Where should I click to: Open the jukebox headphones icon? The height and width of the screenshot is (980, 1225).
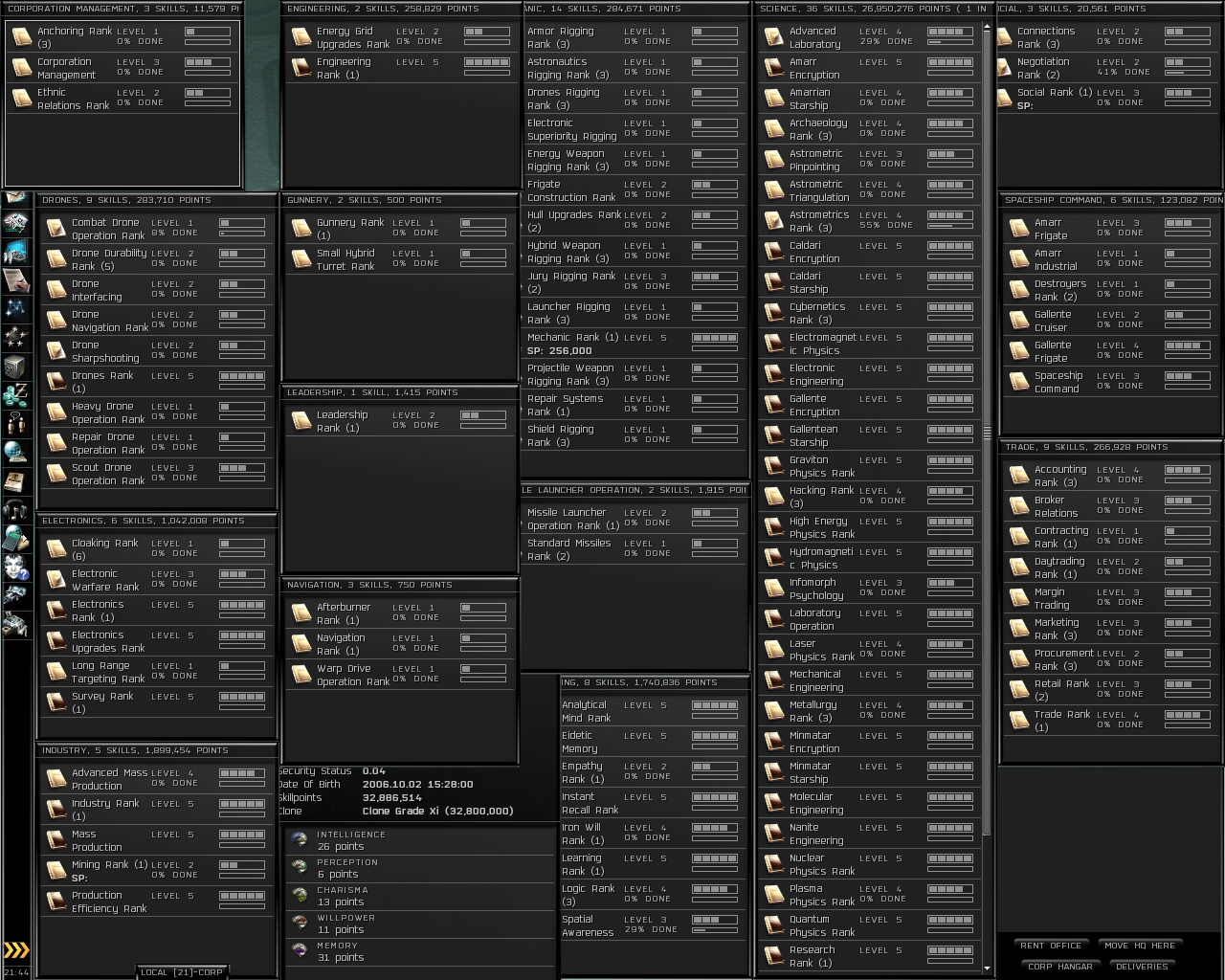point(15,508)
